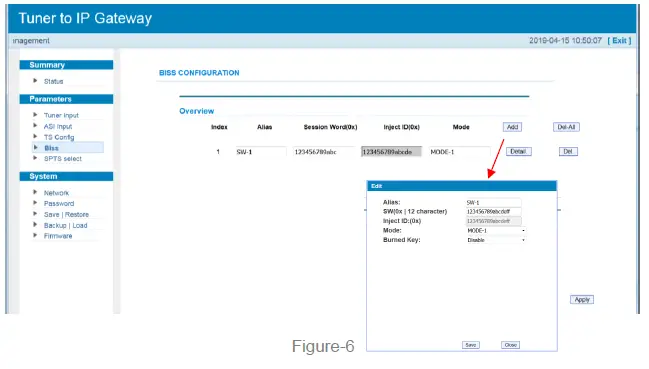Click the arrow icon beside ASI Input

35,125
